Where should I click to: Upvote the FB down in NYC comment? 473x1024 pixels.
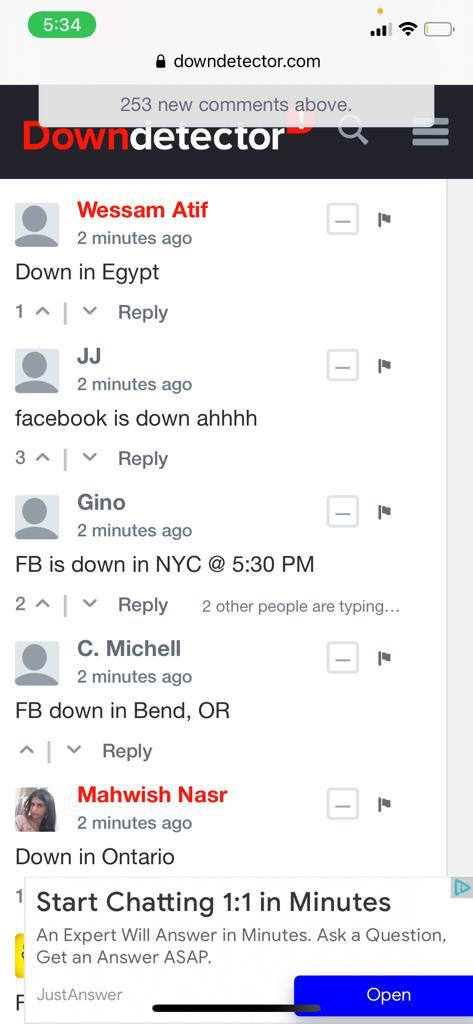pyautogui.click(x=42, y=605)
